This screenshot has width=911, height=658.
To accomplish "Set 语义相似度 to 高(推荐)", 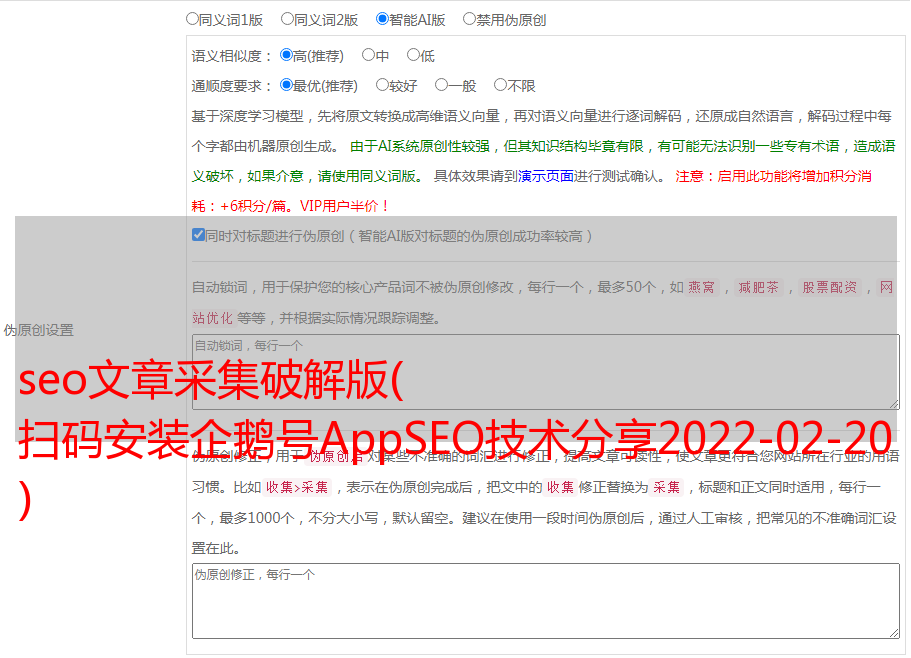I will coord(286,55).
